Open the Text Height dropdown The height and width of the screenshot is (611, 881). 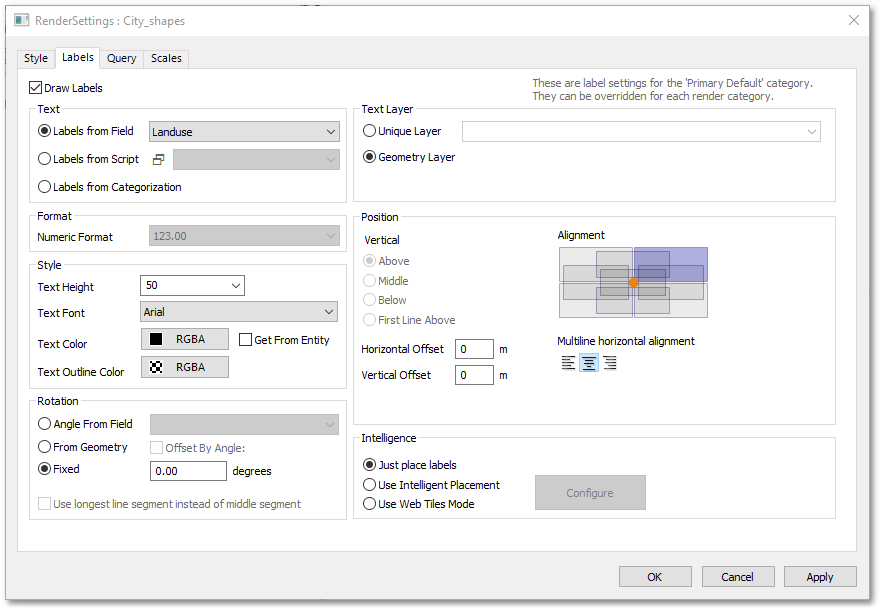coord(192,286)
